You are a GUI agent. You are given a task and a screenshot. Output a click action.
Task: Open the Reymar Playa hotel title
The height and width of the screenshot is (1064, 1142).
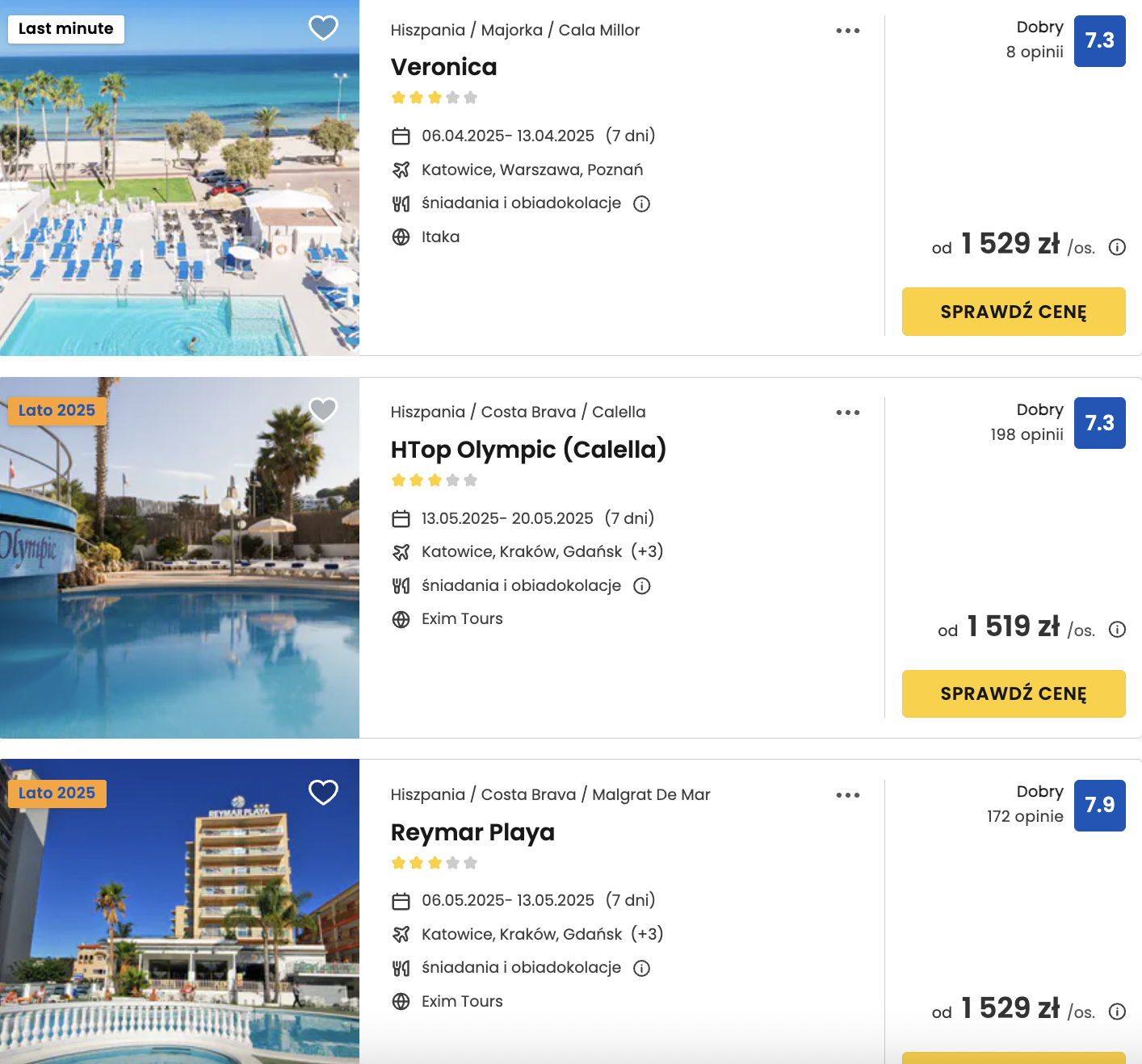tap(472, 832)
